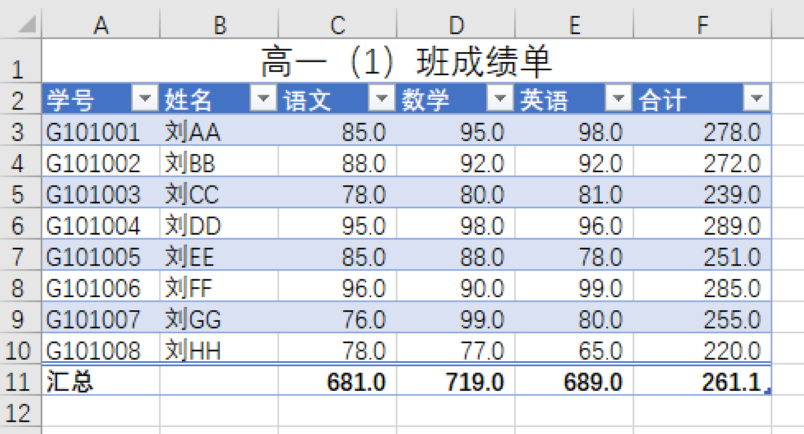The image size is (804, 434).
Task: Select cell G101001
Action: pyautogui.click(x=100, y=130)
